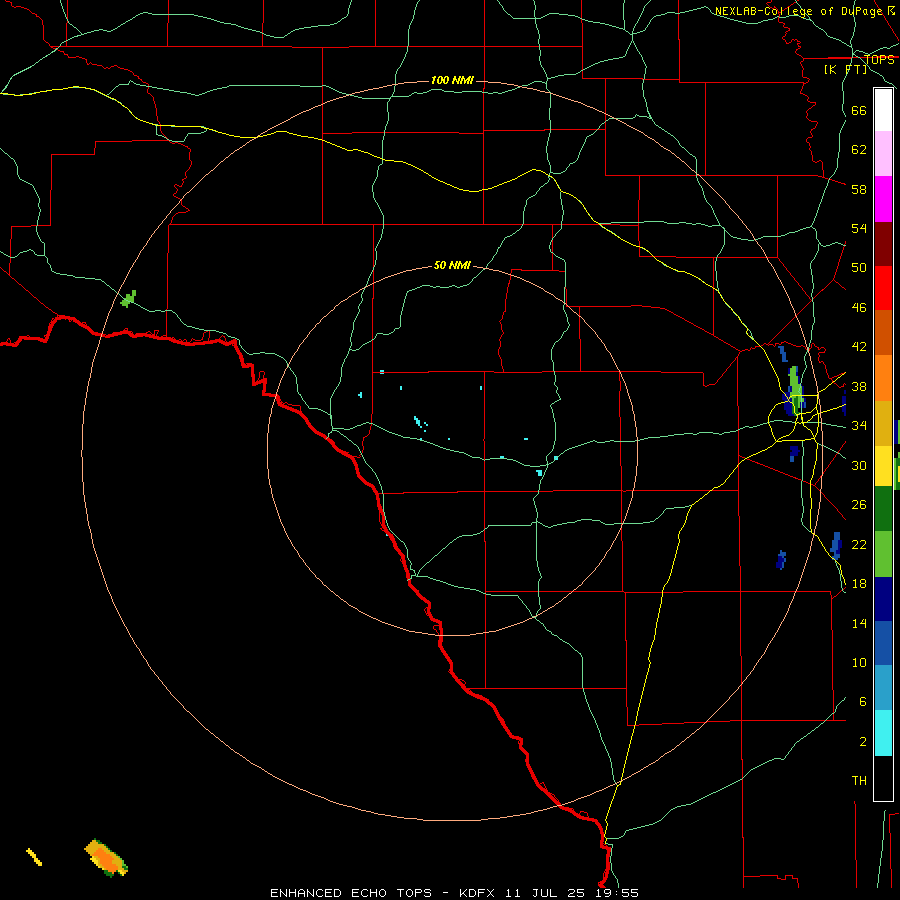Click the white swatch on the tops scale
This screenshot has width=900, height=900.
point(883,110)
